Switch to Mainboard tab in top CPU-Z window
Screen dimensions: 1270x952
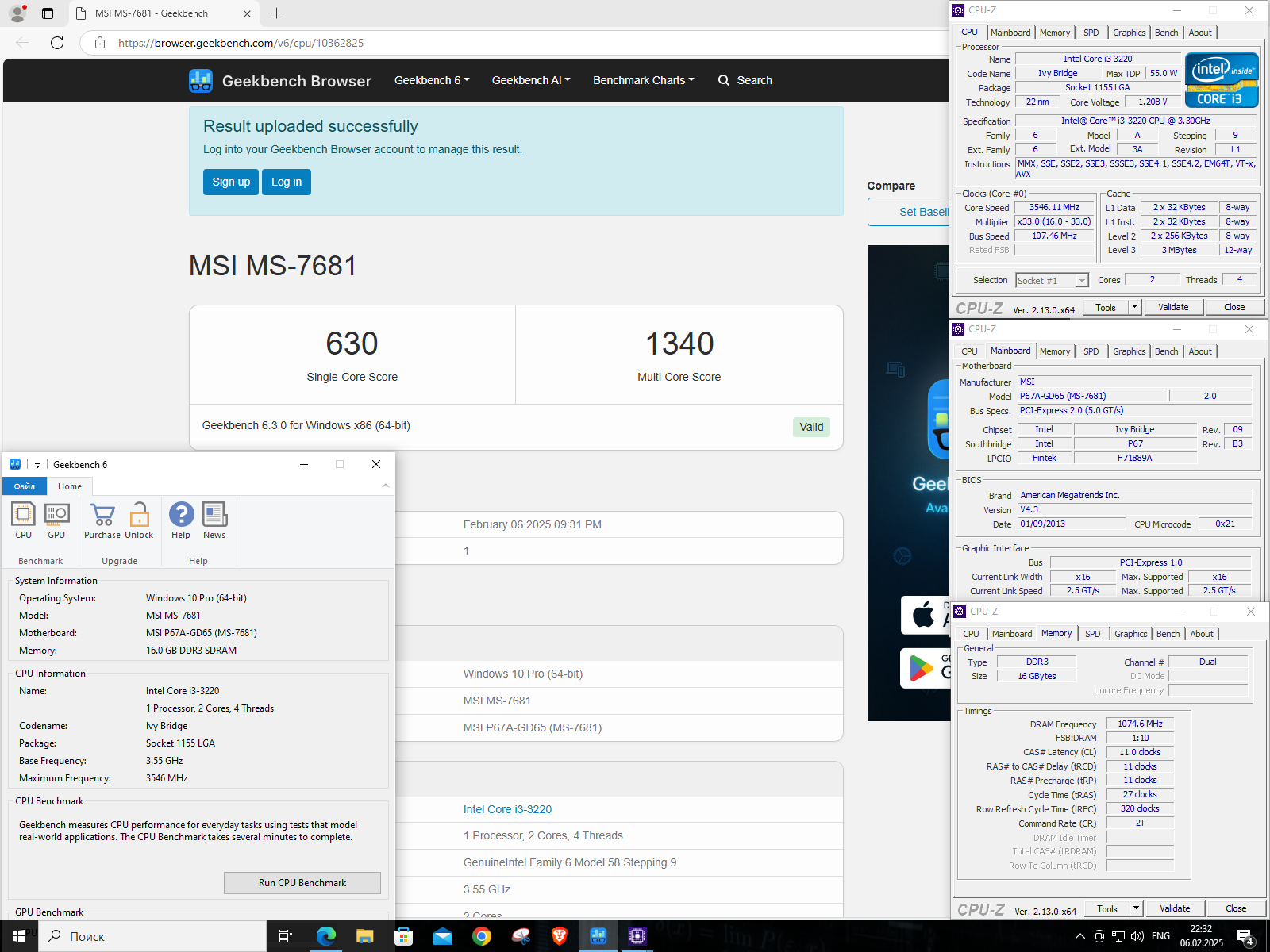[1010, 33]
